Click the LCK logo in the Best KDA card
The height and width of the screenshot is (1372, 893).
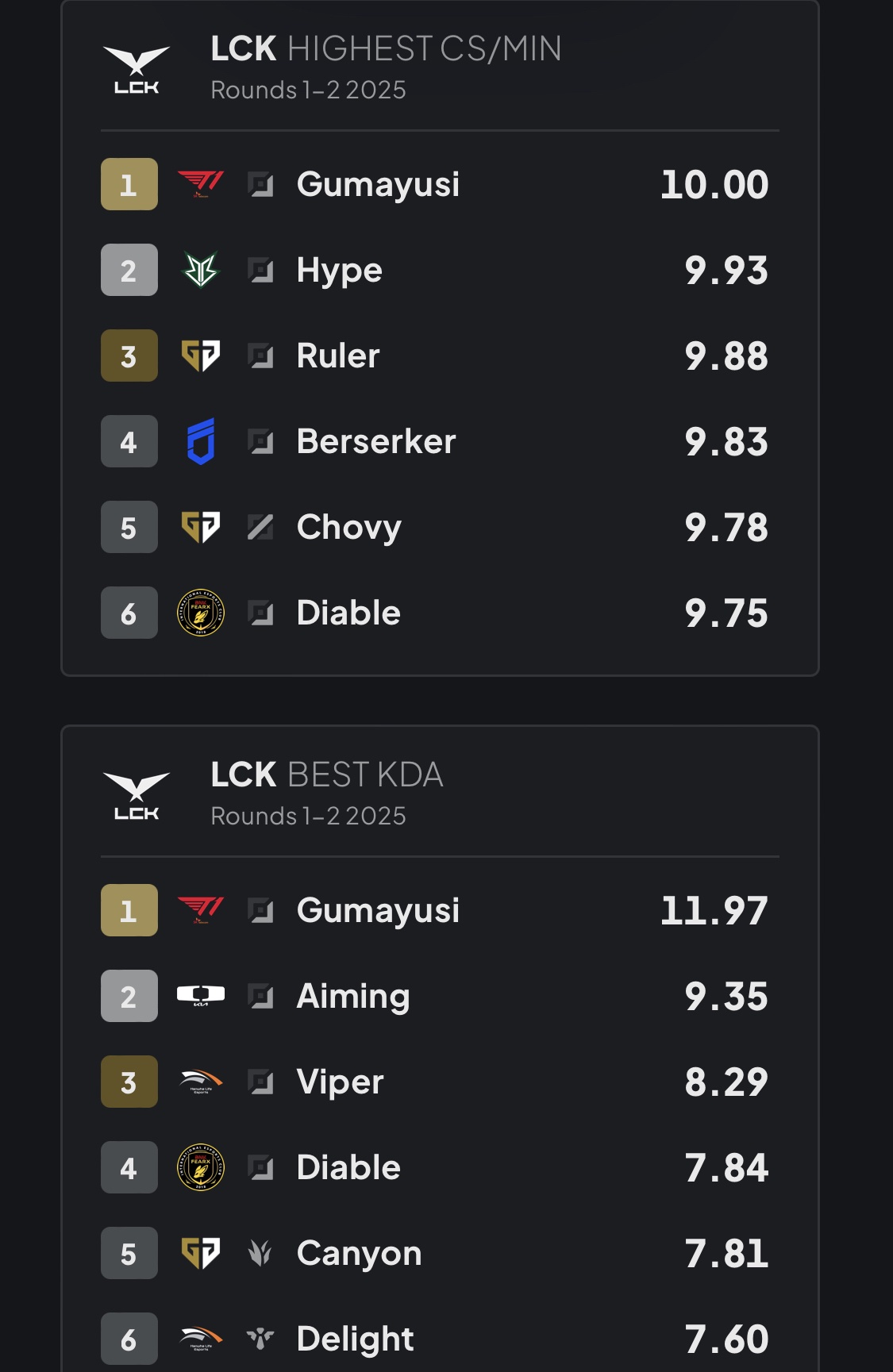137,796
